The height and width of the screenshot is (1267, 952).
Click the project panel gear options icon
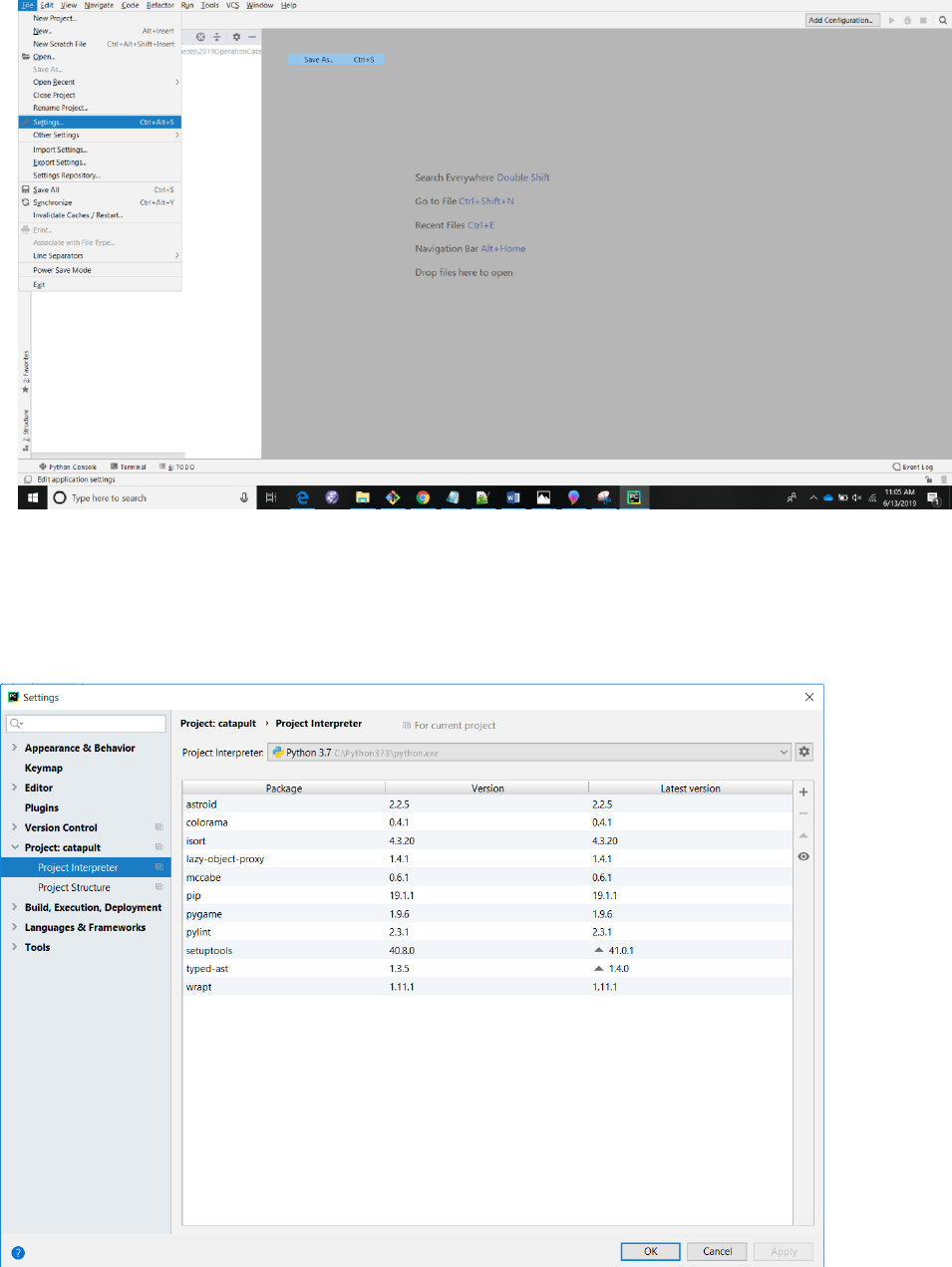[236, 37]
